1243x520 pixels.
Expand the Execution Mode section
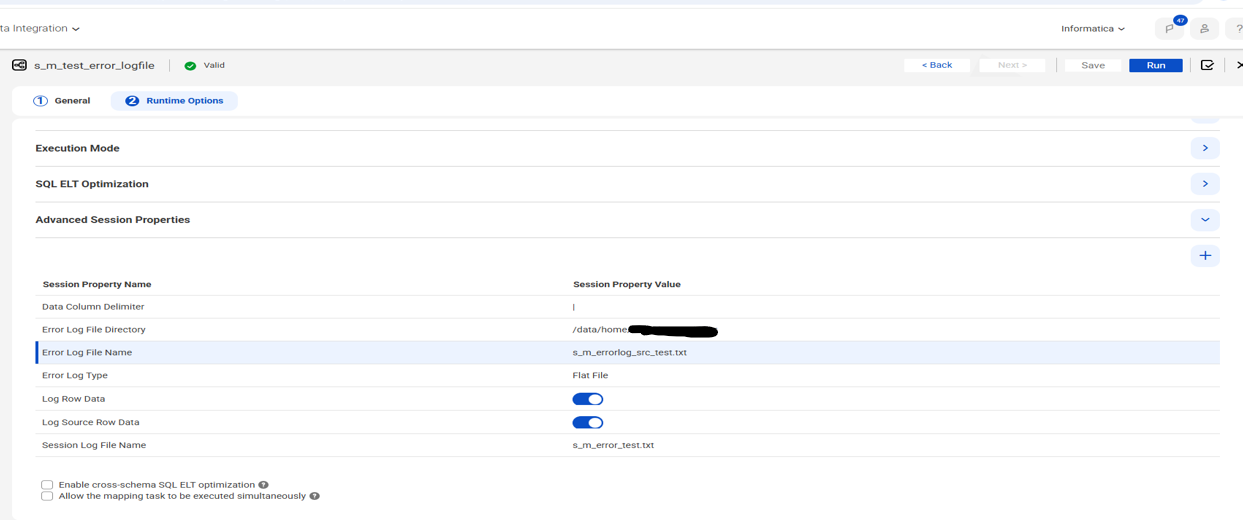(x=1205, y=148)
